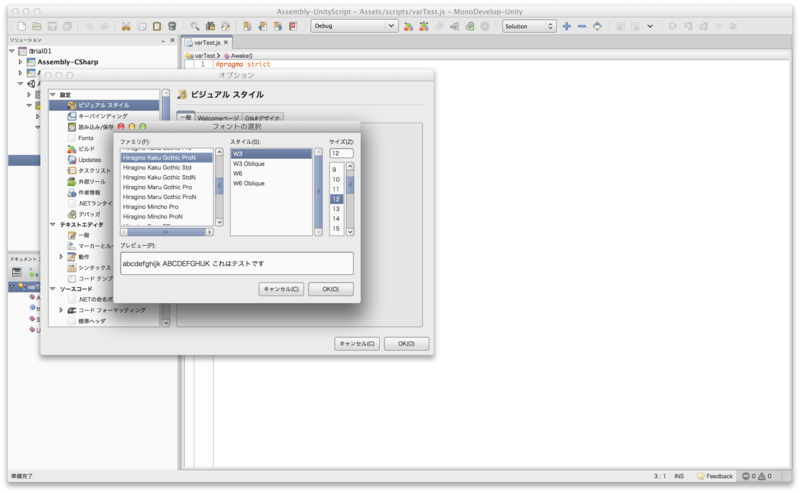Click the Awake() breadcrumb in editor
800x493 pixels.
pyautogui.click(x=238, y=56)
